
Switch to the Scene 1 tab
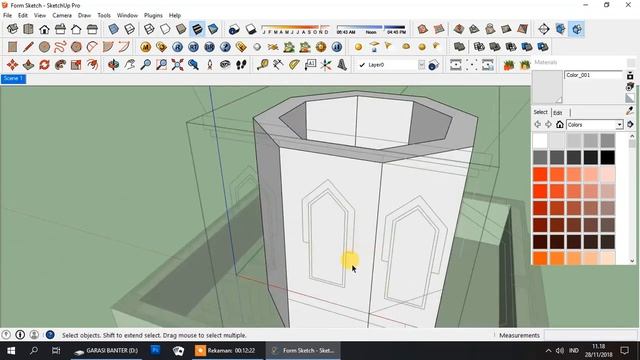[x=13, y=79]
